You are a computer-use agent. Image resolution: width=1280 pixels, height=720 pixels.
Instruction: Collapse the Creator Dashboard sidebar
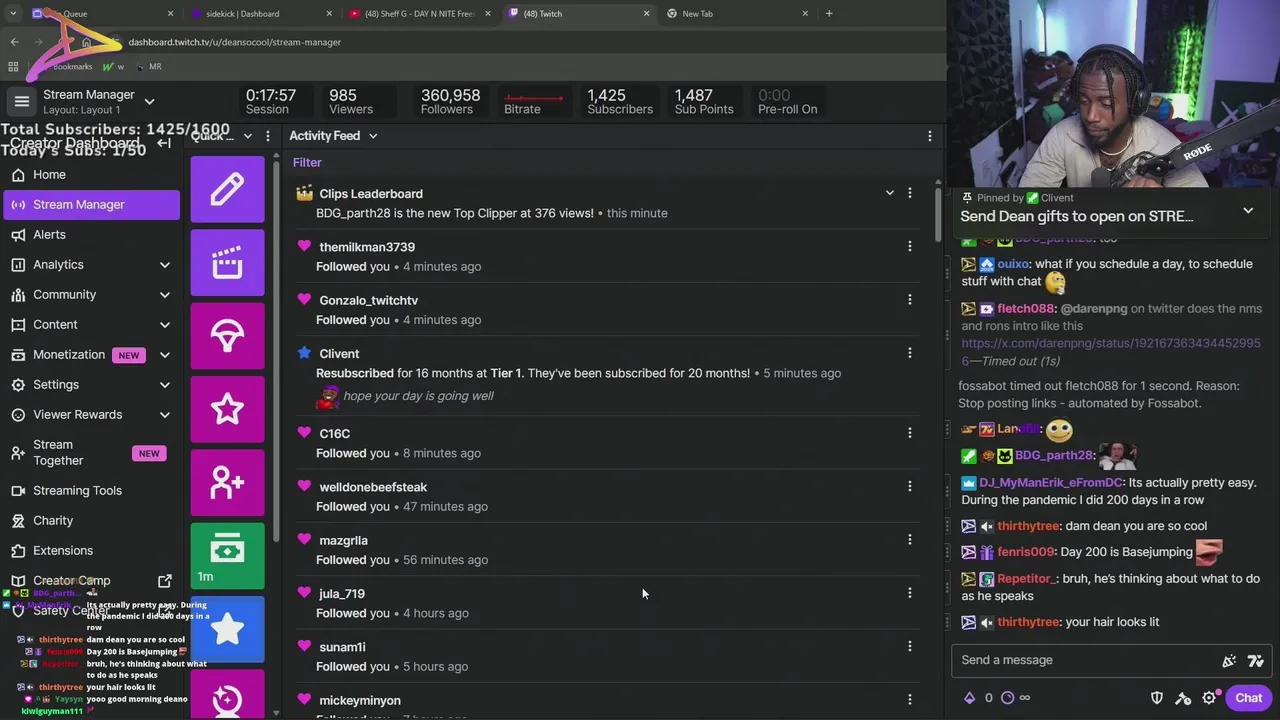point(164,143)
